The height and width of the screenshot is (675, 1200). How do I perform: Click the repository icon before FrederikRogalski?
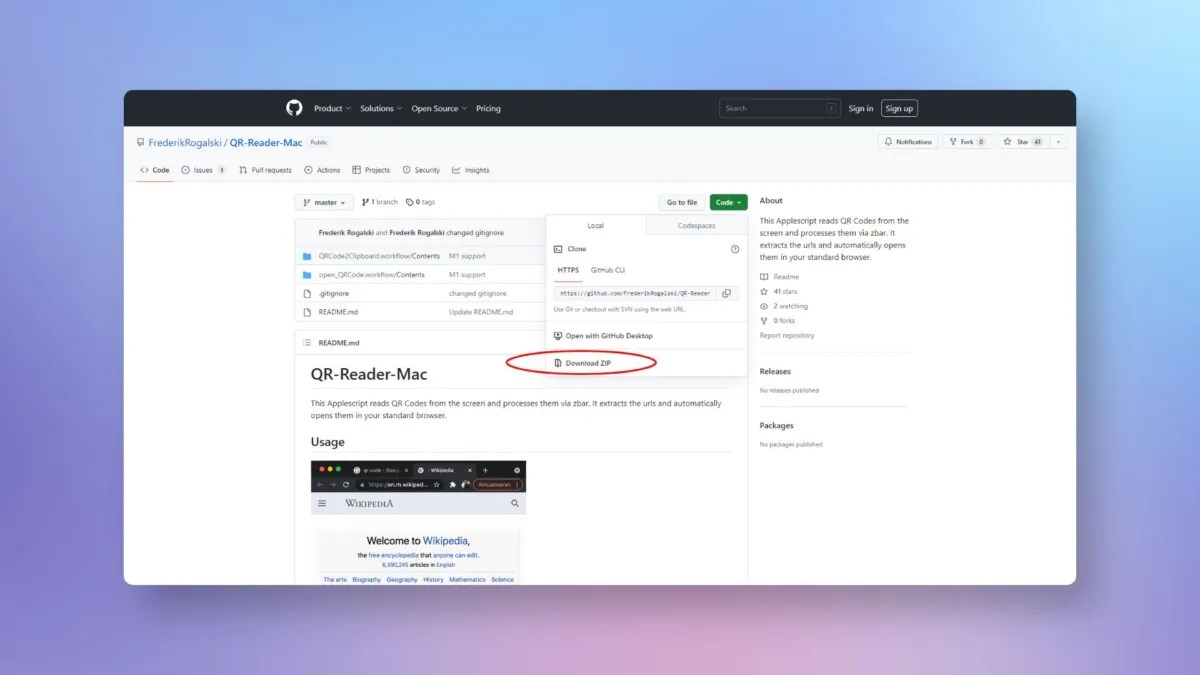[x=141, y=143]
